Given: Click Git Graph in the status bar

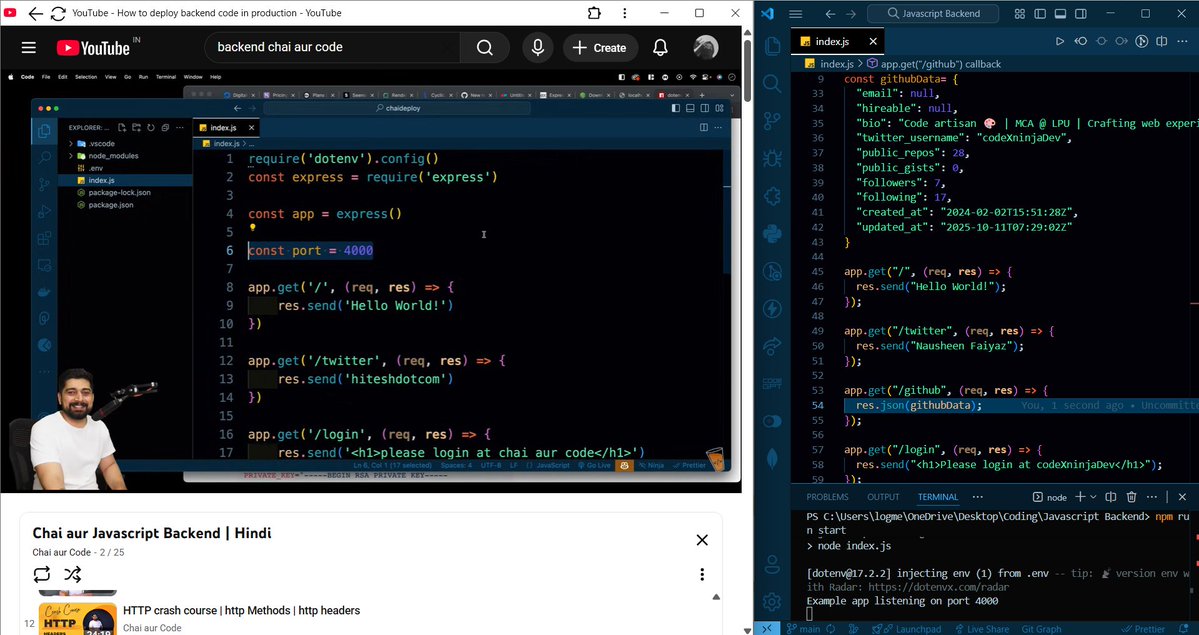Looking at the screenshot, I should coord(1041,629).
